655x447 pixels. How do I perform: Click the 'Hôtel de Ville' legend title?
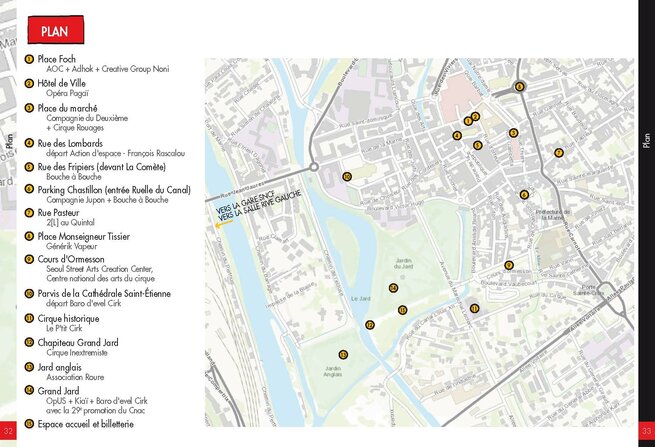point(61,83)
